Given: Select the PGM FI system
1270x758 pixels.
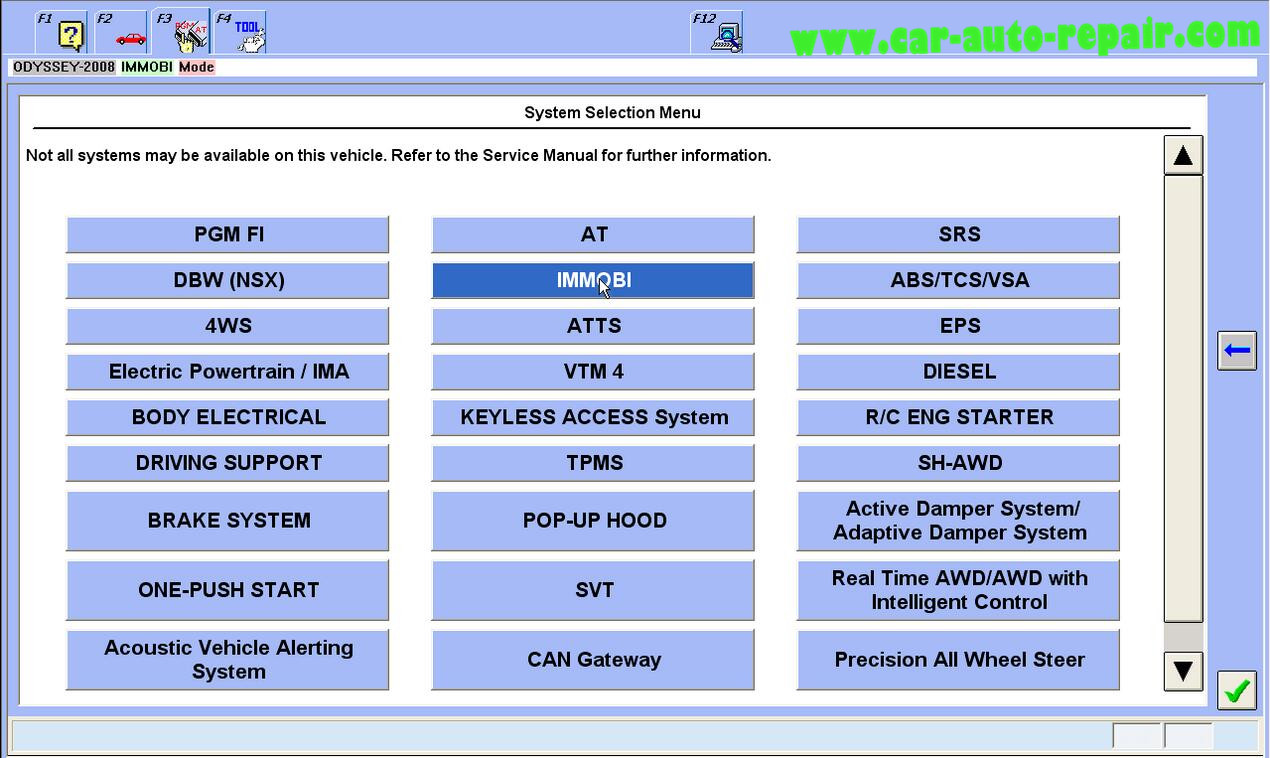Looking at the screenshot, I should coord(227,234).
